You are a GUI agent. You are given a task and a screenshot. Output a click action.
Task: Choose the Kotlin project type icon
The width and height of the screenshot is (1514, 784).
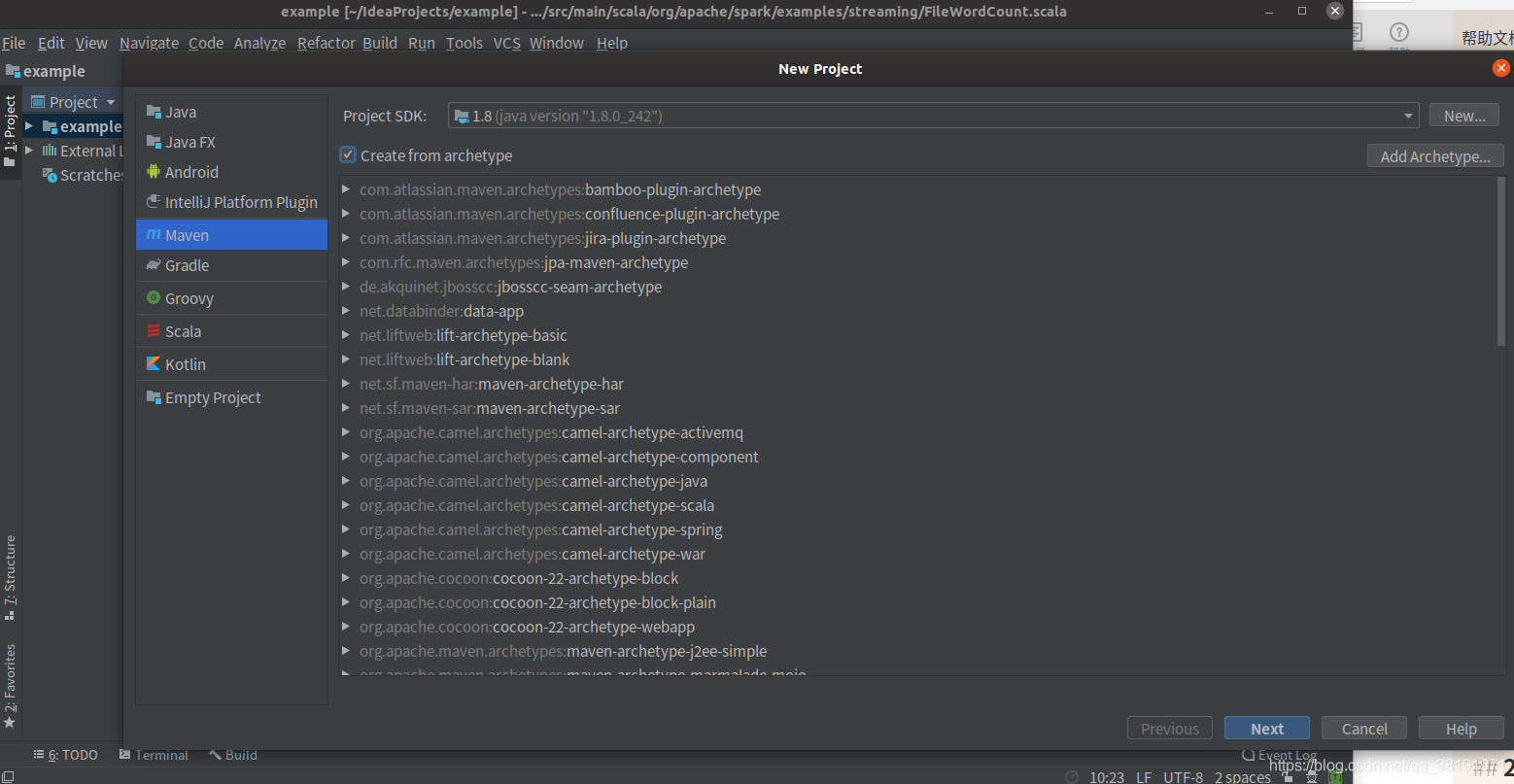tap(154, 363)
